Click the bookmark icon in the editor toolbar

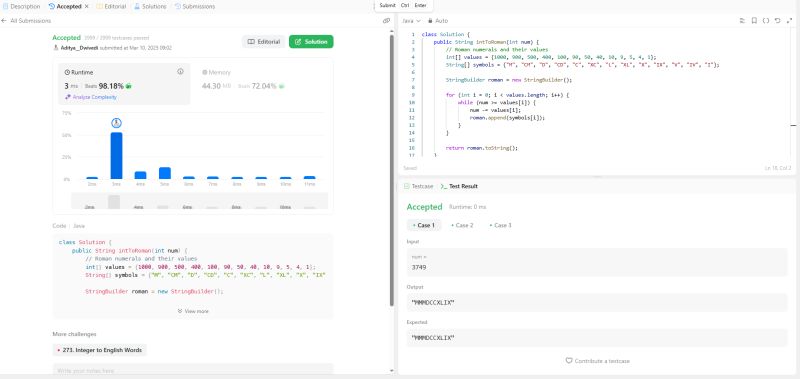754,21
